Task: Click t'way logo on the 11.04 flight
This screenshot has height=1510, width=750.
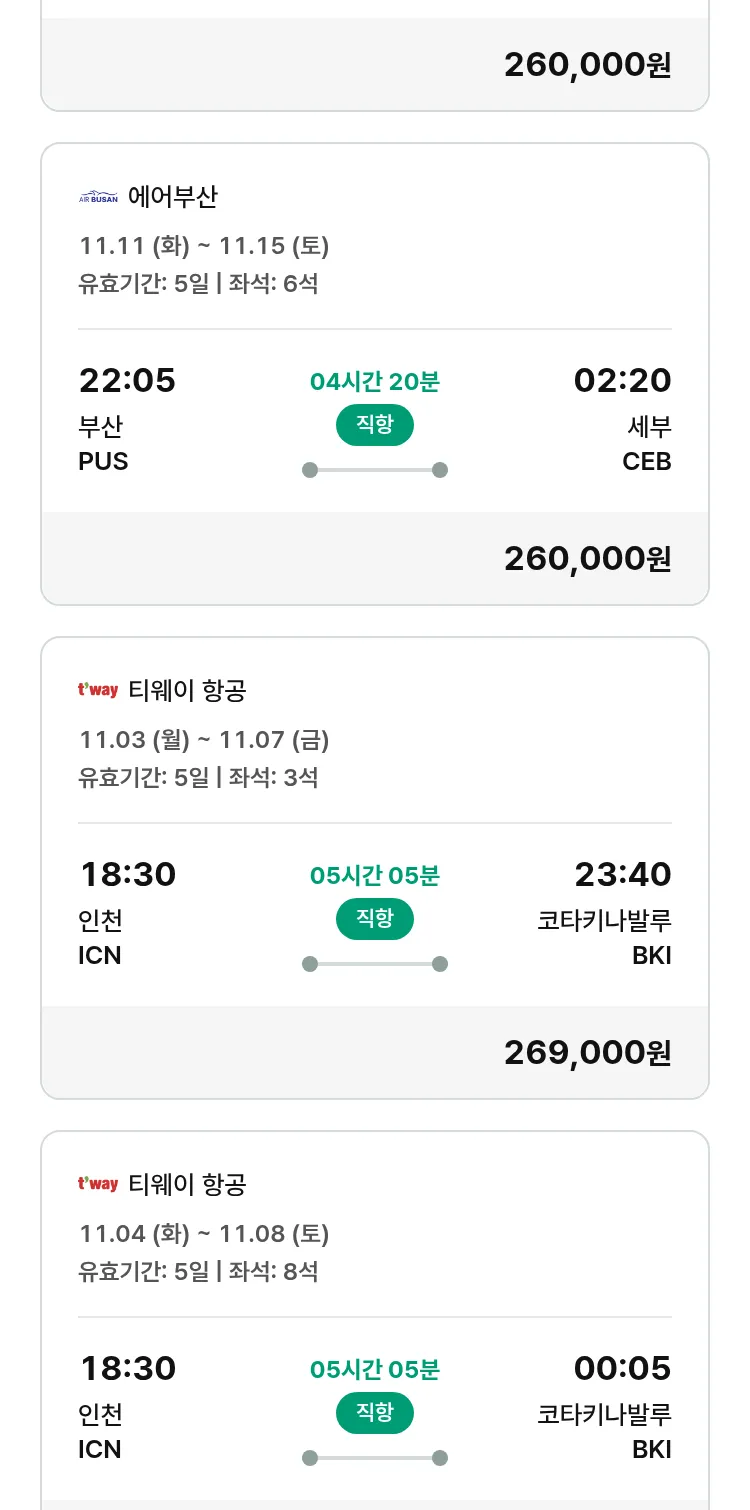Action: [98, 1184]
